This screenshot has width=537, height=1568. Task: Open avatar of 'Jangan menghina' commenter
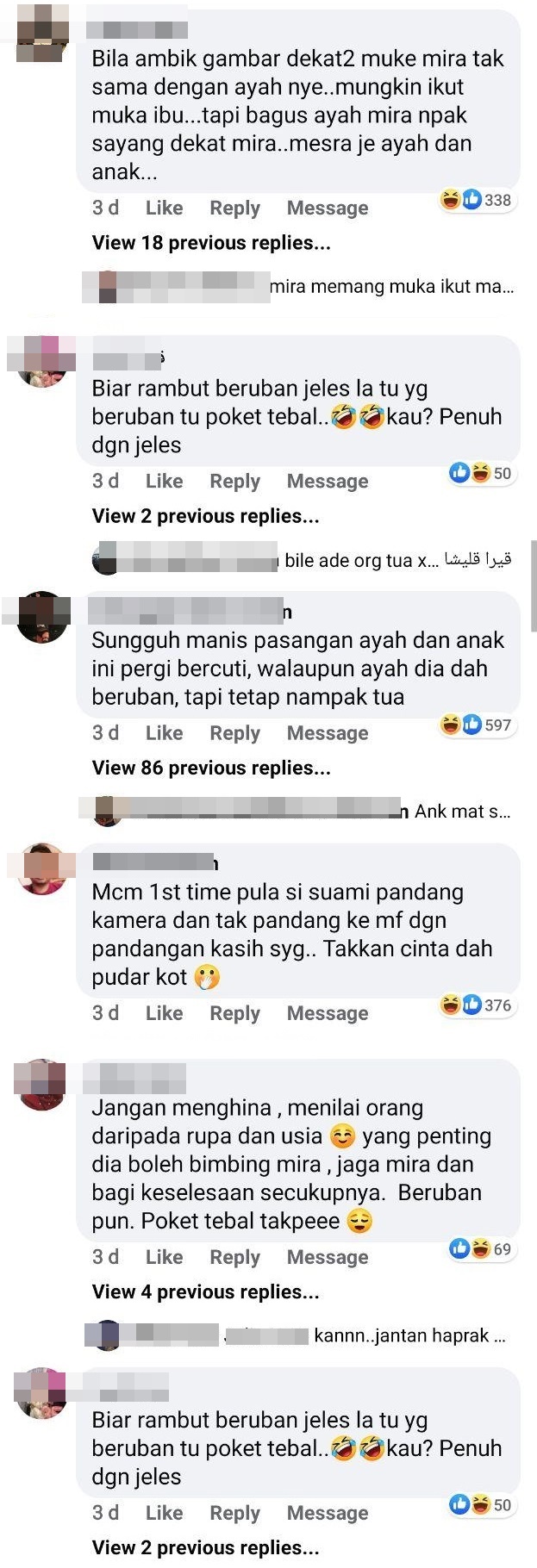pyautogui.click(x=42, y=1085)
